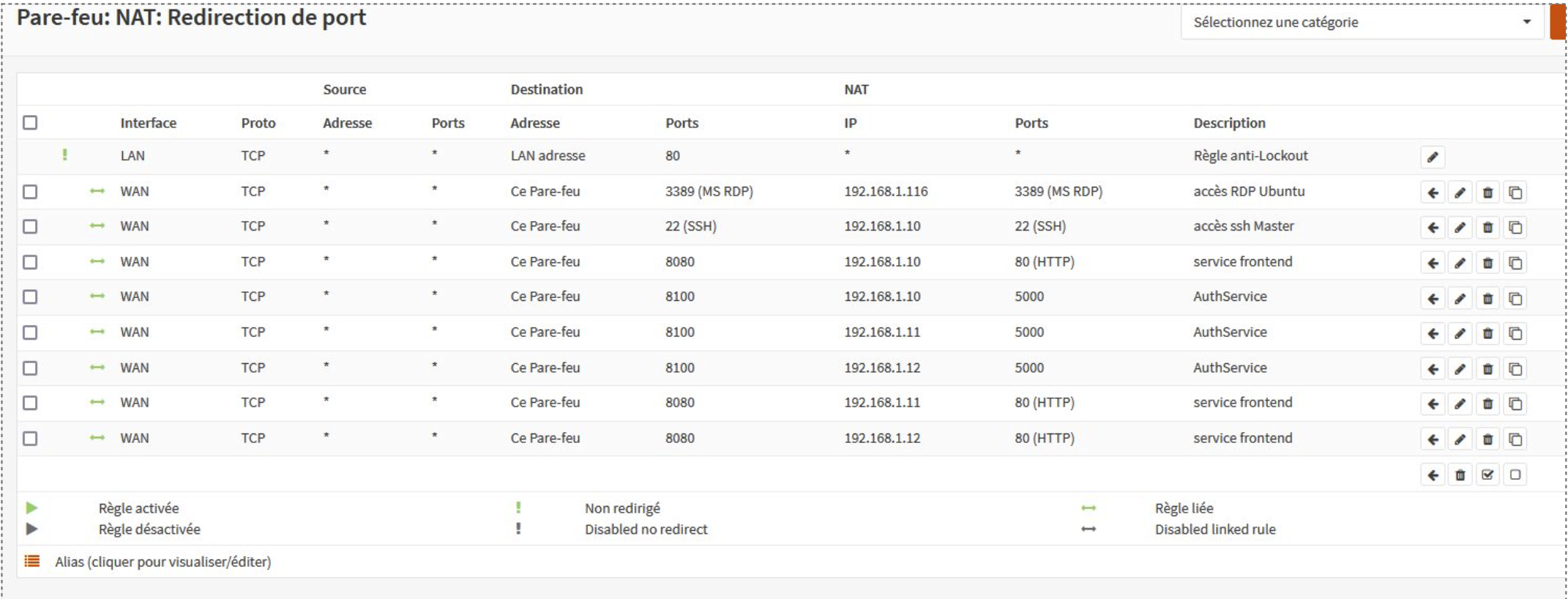The image size is (1568, 599).
Task: Clone service frontend rule for 192.168.1.10
Action: (x=1515, y=263)
